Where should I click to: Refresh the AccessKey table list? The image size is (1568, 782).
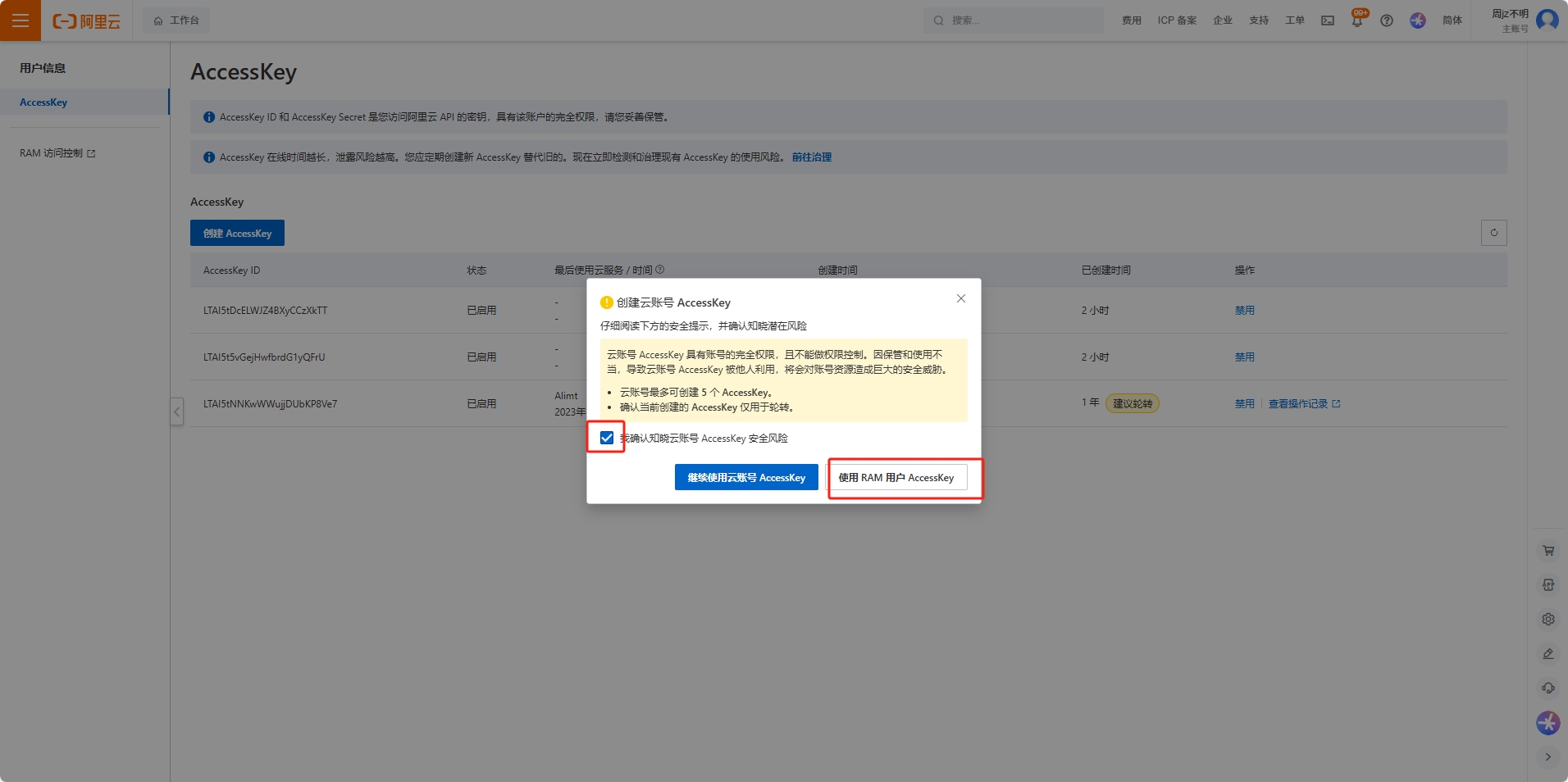click(1493, 233)
